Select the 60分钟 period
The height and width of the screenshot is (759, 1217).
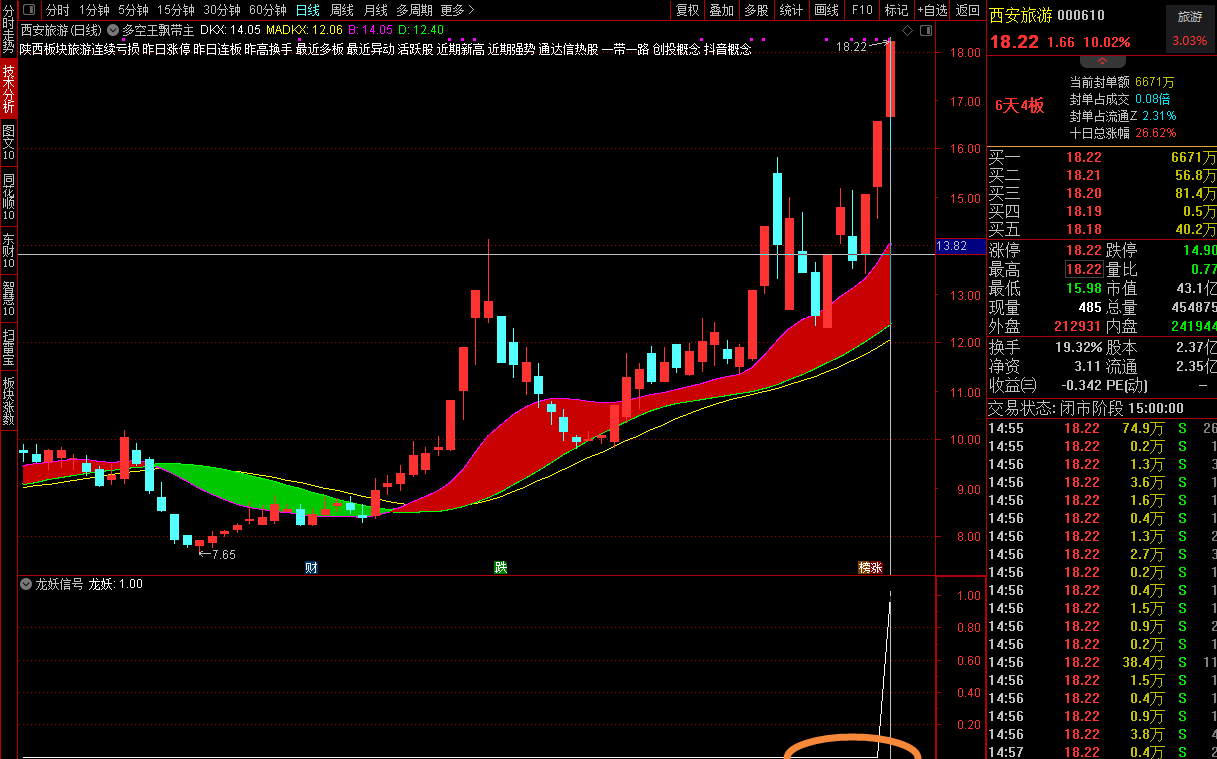pos(268,10)
